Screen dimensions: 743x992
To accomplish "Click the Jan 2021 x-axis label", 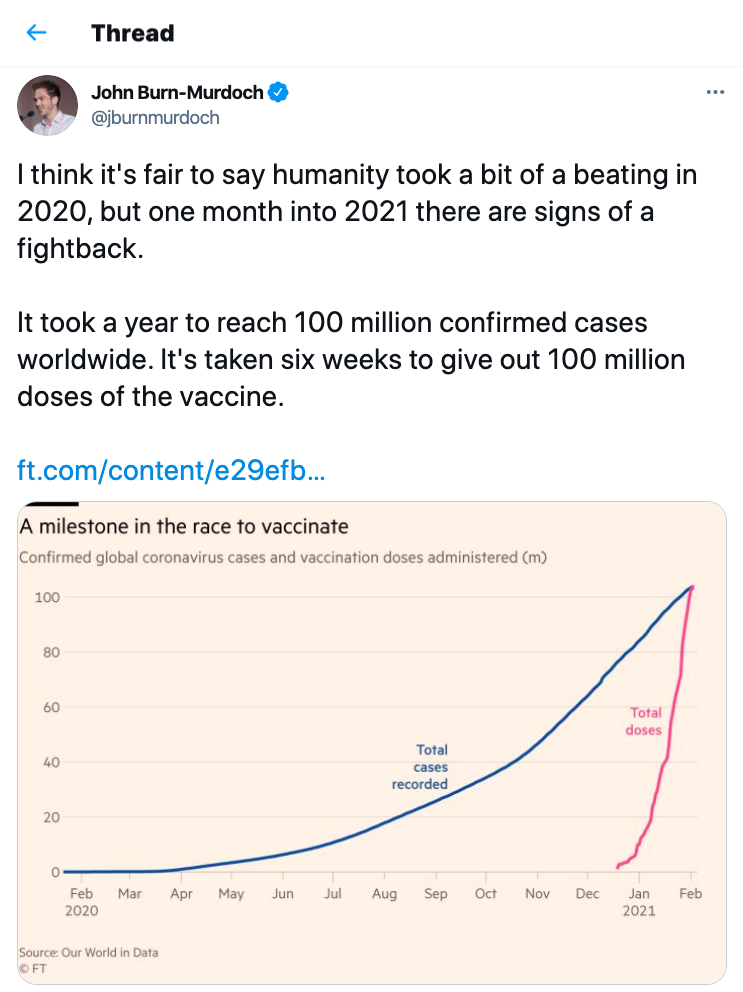I will 639,901.
